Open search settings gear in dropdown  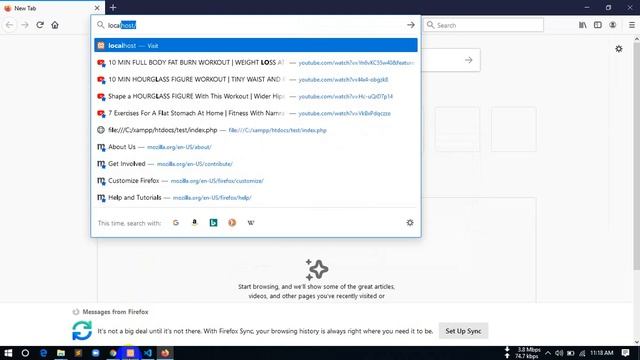pos(410,222)
